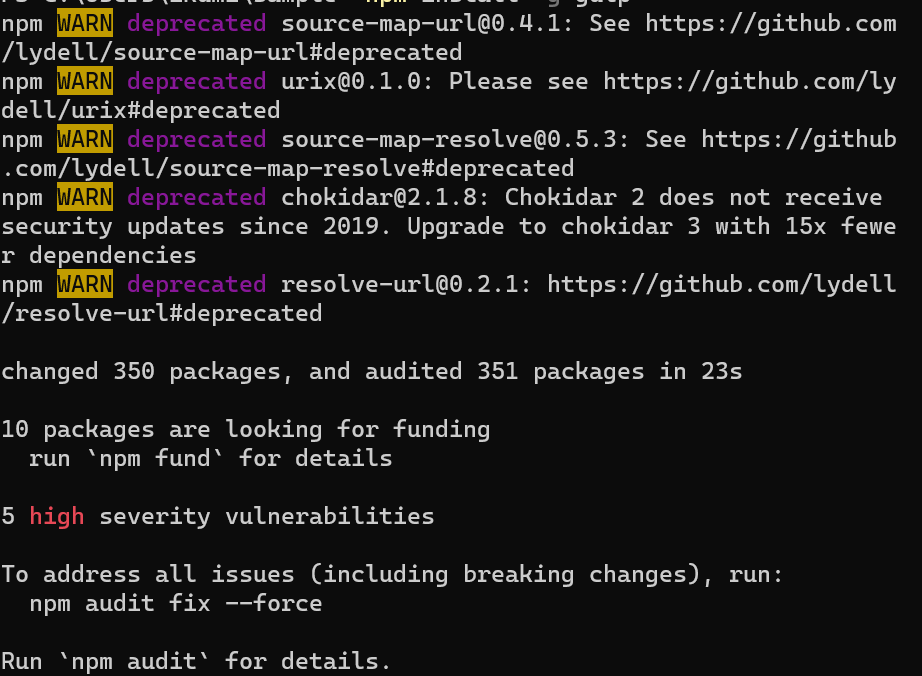Click the resolve-url@0.2.1 package name
Viewport: 922px width, 676px height.
click(406, 285)
